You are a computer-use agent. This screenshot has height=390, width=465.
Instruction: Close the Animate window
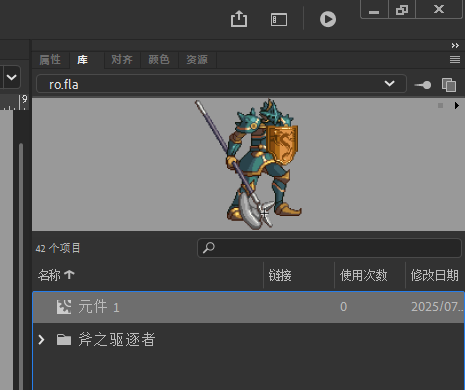439,9
